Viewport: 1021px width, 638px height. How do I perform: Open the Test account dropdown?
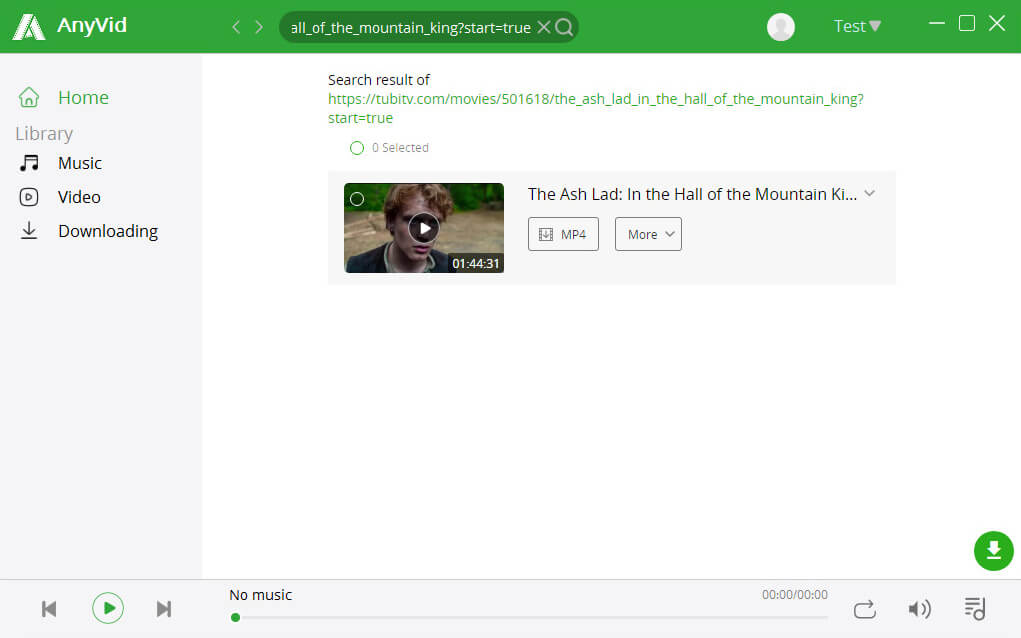pos(857,26)
